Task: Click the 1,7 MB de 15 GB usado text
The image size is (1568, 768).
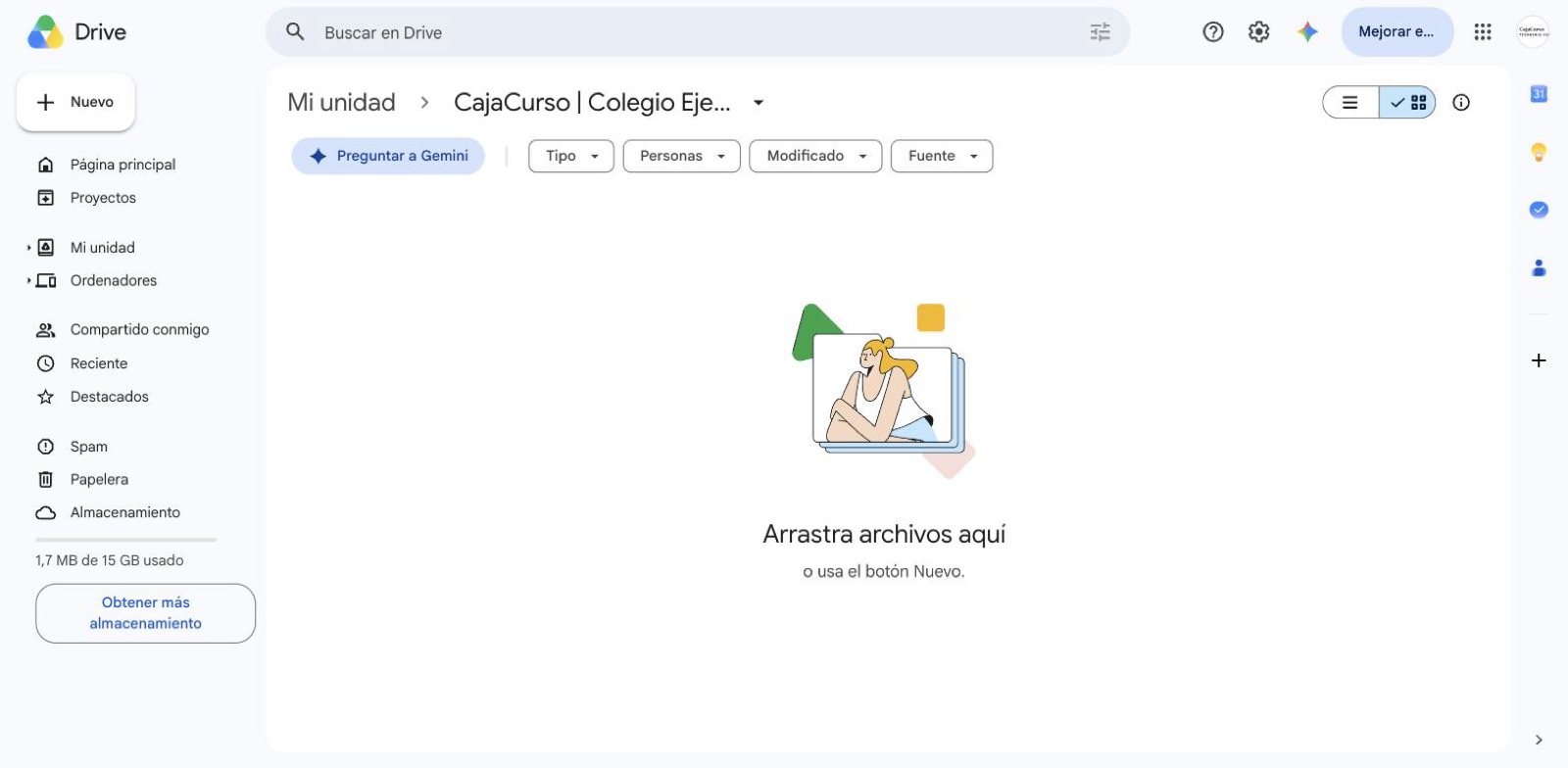Action: [110, 560]
